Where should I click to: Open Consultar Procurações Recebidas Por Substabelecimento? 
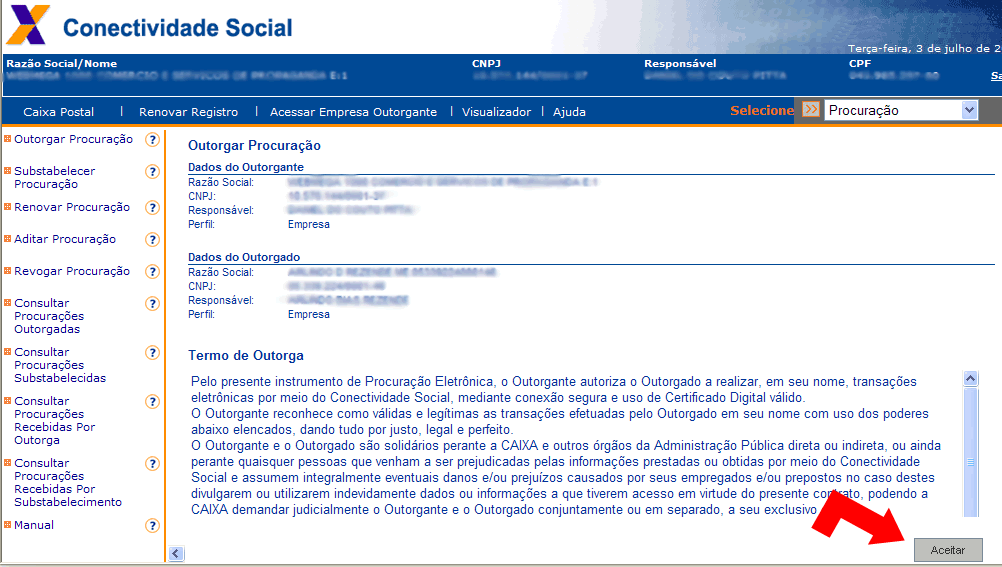click(x=68, y=483)
